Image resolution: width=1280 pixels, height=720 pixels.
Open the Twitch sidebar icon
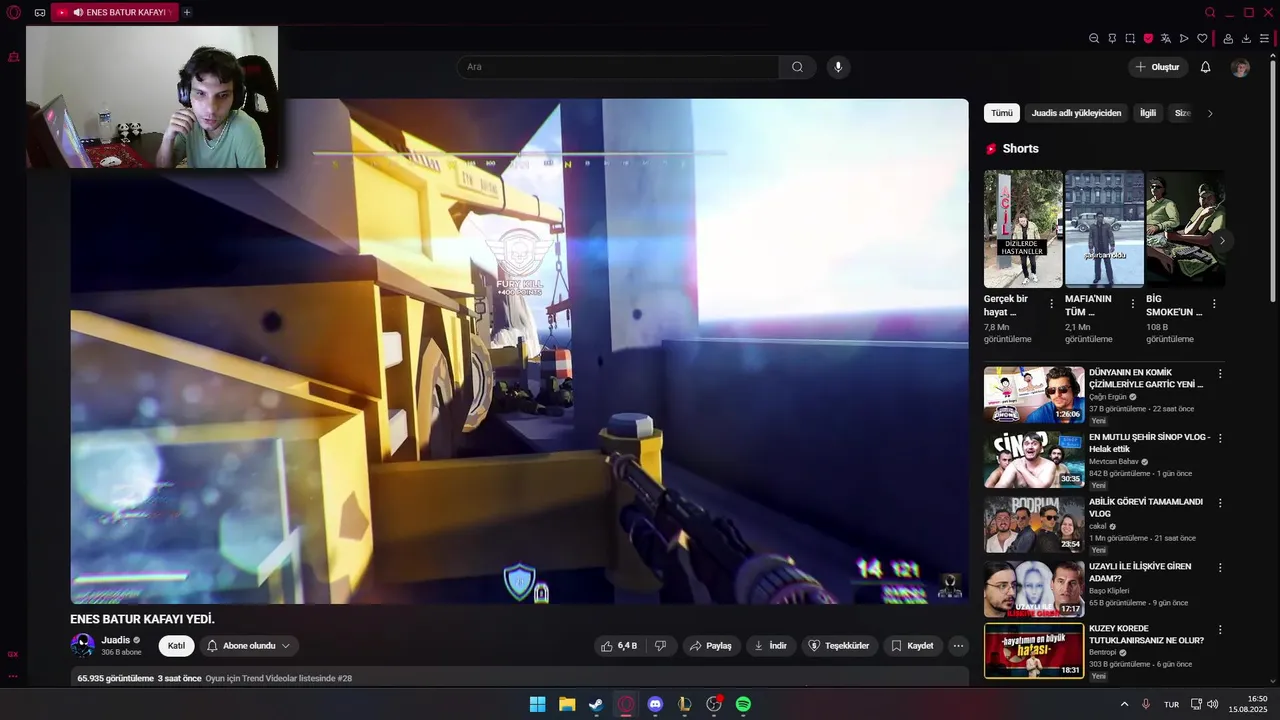tap(13, 57)
